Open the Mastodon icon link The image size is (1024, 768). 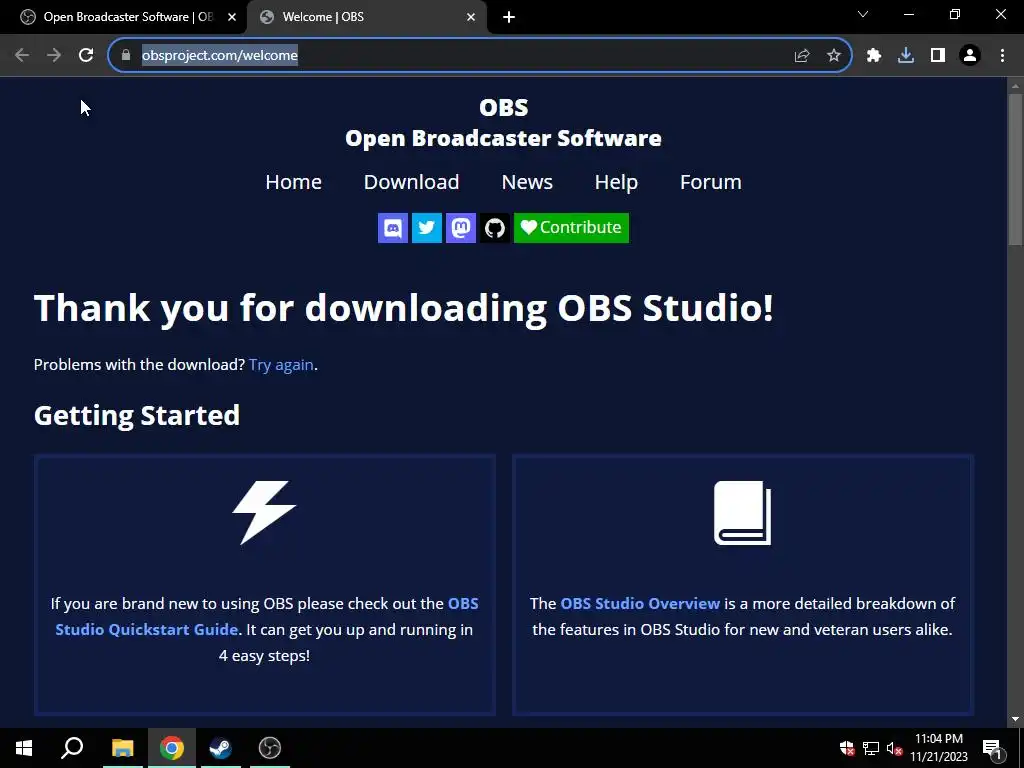click(x=460, y=228)
